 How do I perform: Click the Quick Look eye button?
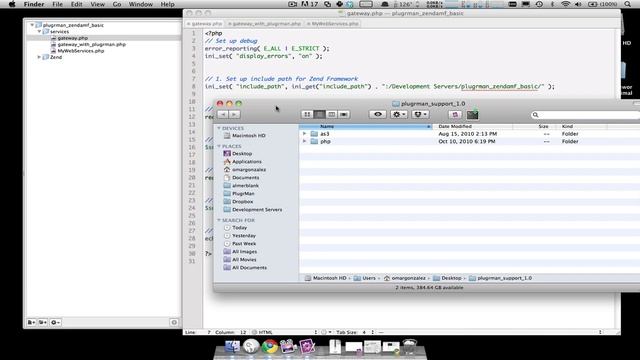pyautogui.click(x=378, y=115)
